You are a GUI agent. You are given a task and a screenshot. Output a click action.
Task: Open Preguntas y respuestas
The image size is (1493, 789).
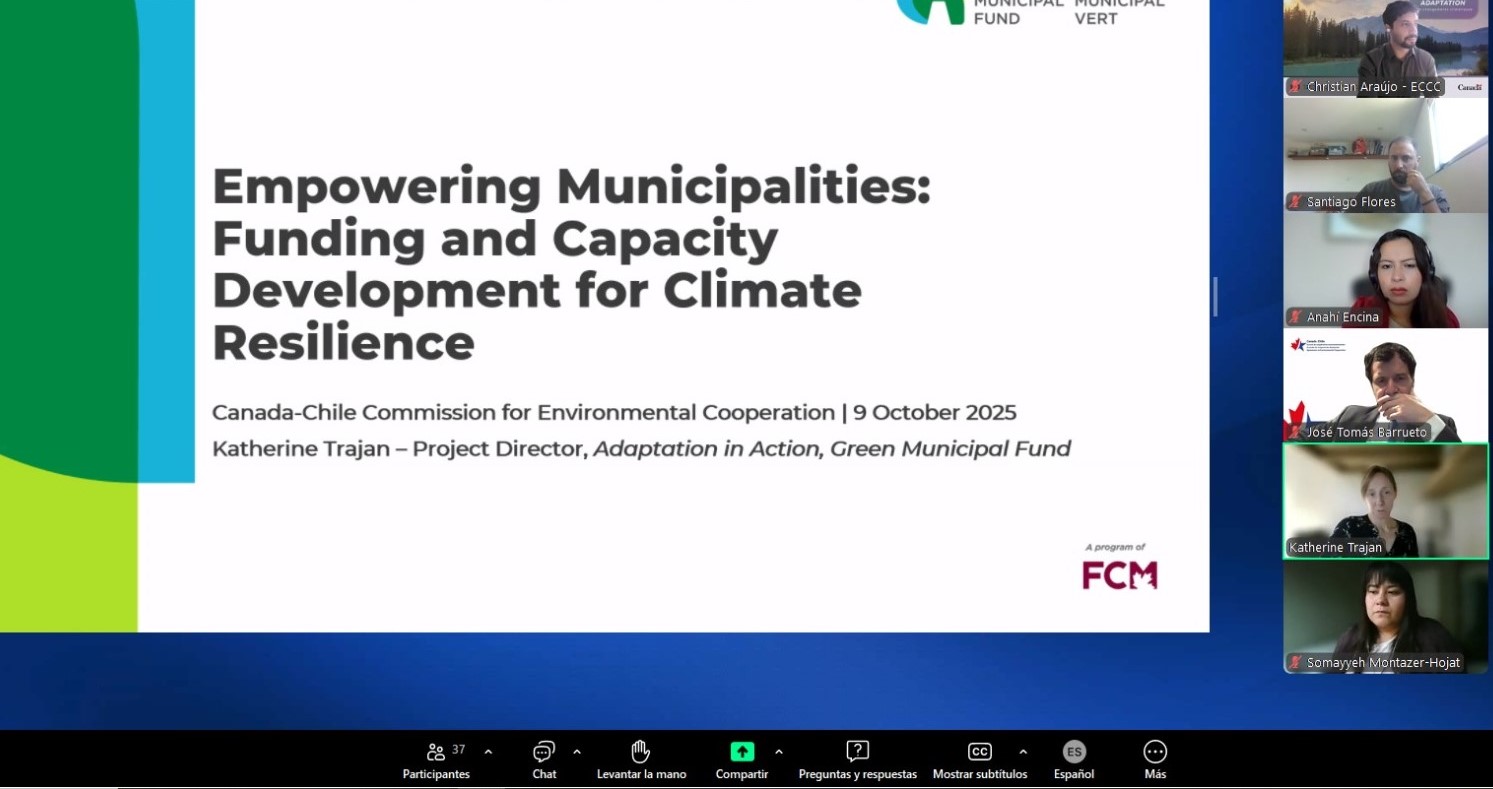click(x=857, y=752)
